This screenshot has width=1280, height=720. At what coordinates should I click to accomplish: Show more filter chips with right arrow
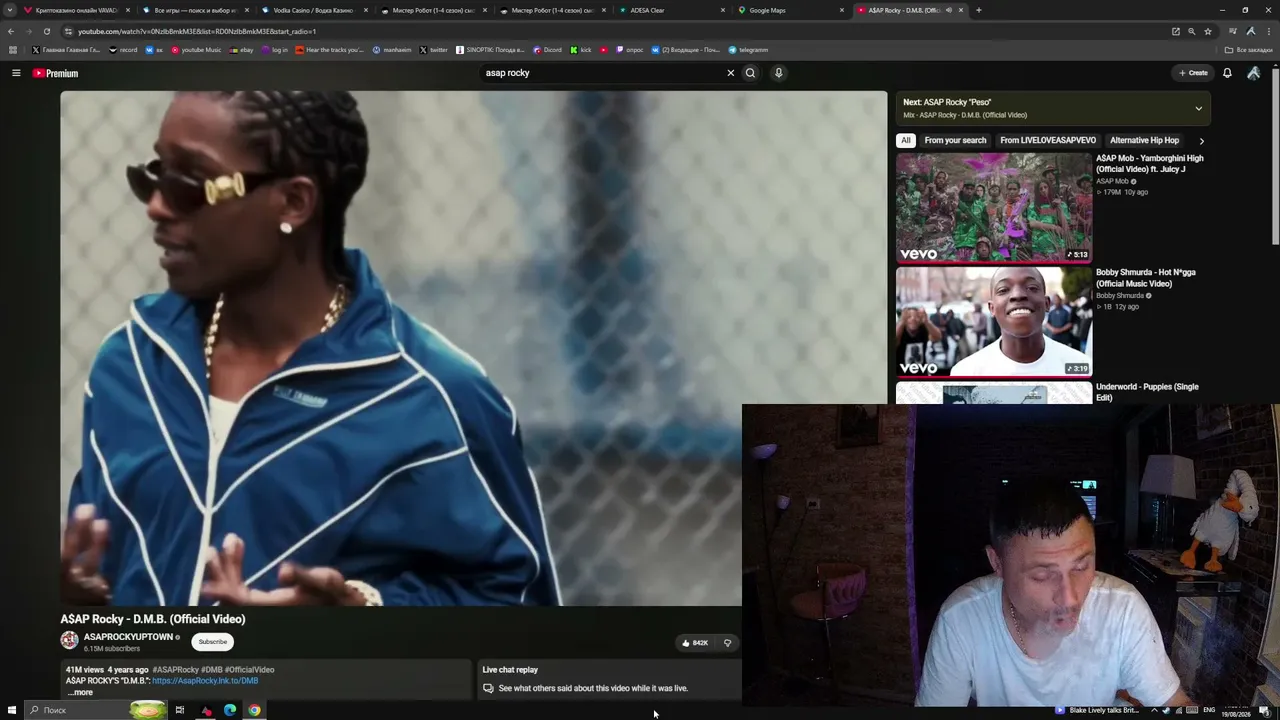point(1201,141)
